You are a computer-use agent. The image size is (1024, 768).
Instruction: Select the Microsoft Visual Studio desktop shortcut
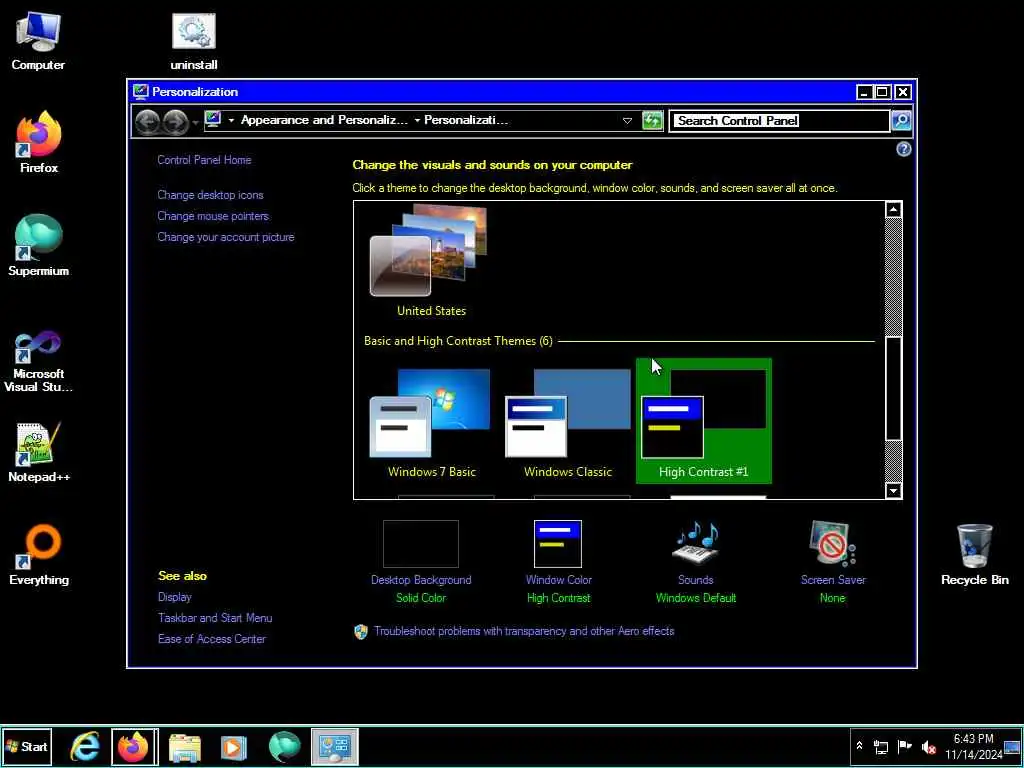click(x=39, y=361)
